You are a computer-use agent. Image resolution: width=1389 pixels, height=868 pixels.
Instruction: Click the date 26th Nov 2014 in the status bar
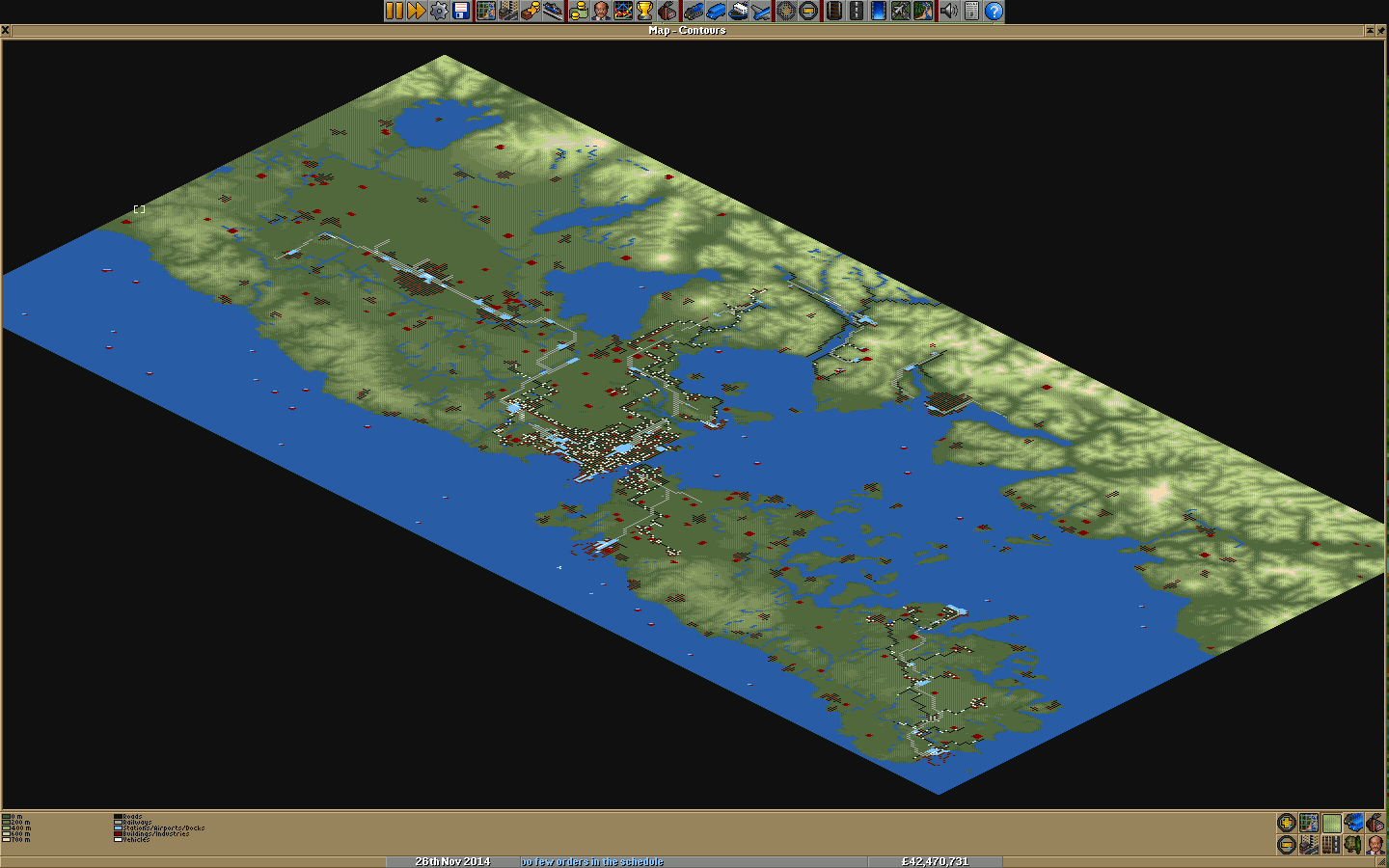coord(452,861)
